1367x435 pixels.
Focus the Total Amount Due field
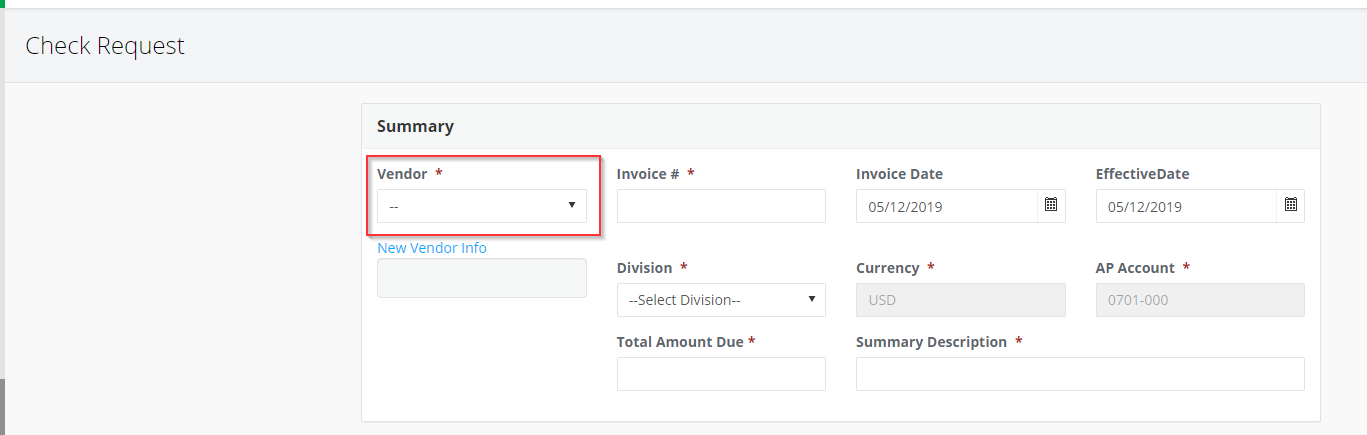[x=721, y=373]
